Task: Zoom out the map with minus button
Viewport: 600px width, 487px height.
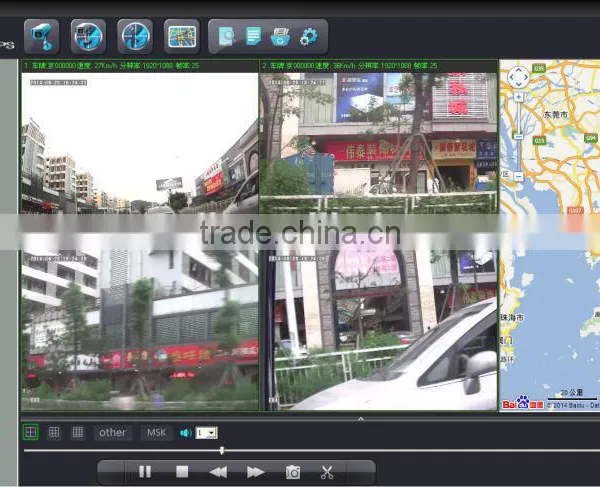Action: click(518, 176)
